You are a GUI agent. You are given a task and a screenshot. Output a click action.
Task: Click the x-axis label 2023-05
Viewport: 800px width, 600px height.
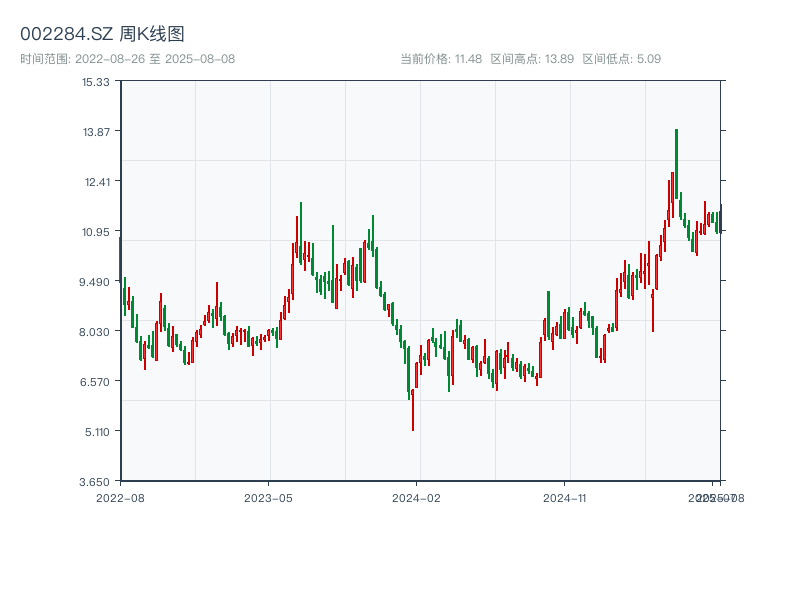pyautogui.click(x=268, y=498)
